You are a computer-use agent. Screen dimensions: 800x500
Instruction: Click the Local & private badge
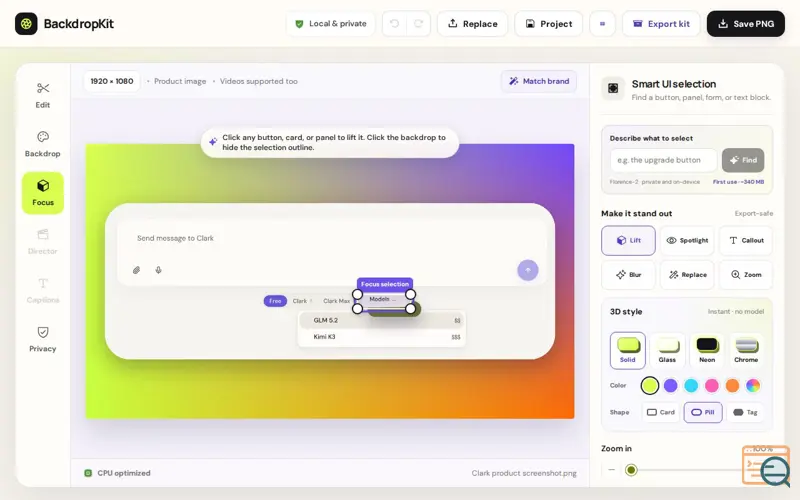click(331, 23)
